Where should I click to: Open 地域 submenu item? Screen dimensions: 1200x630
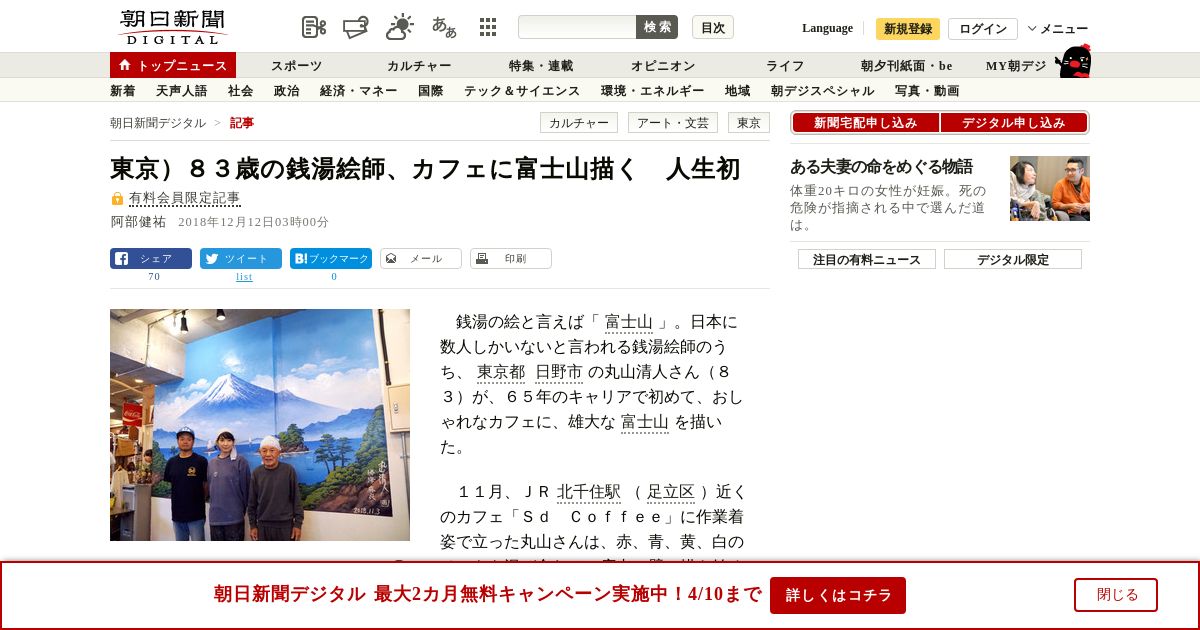pyautogui.click(x=738, y=91)
